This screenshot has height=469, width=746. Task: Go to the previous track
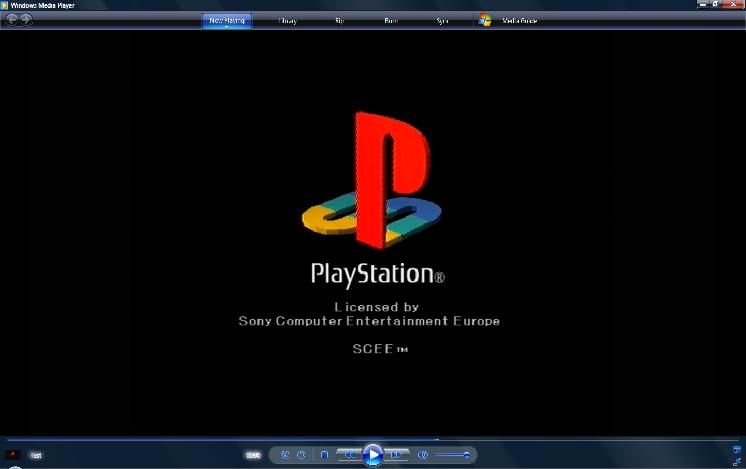(x=349, y=455)
